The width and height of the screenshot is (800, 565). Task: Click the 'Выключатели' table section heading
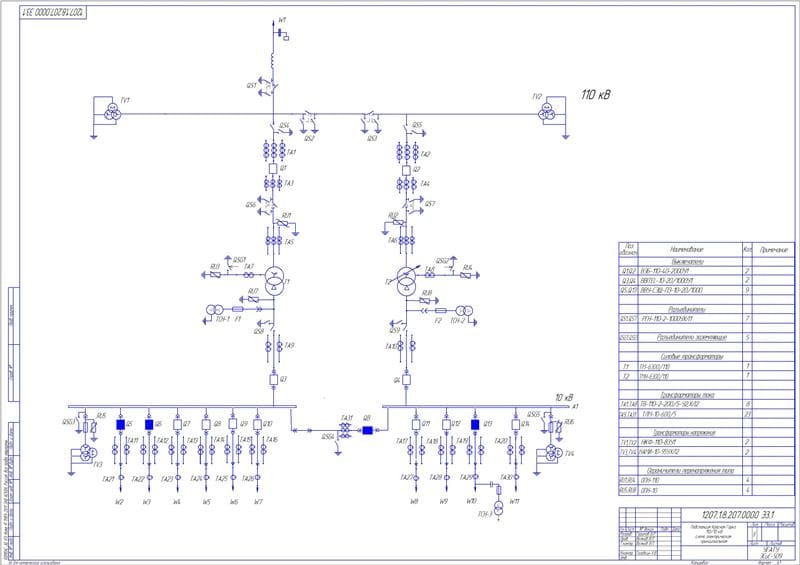687,262
